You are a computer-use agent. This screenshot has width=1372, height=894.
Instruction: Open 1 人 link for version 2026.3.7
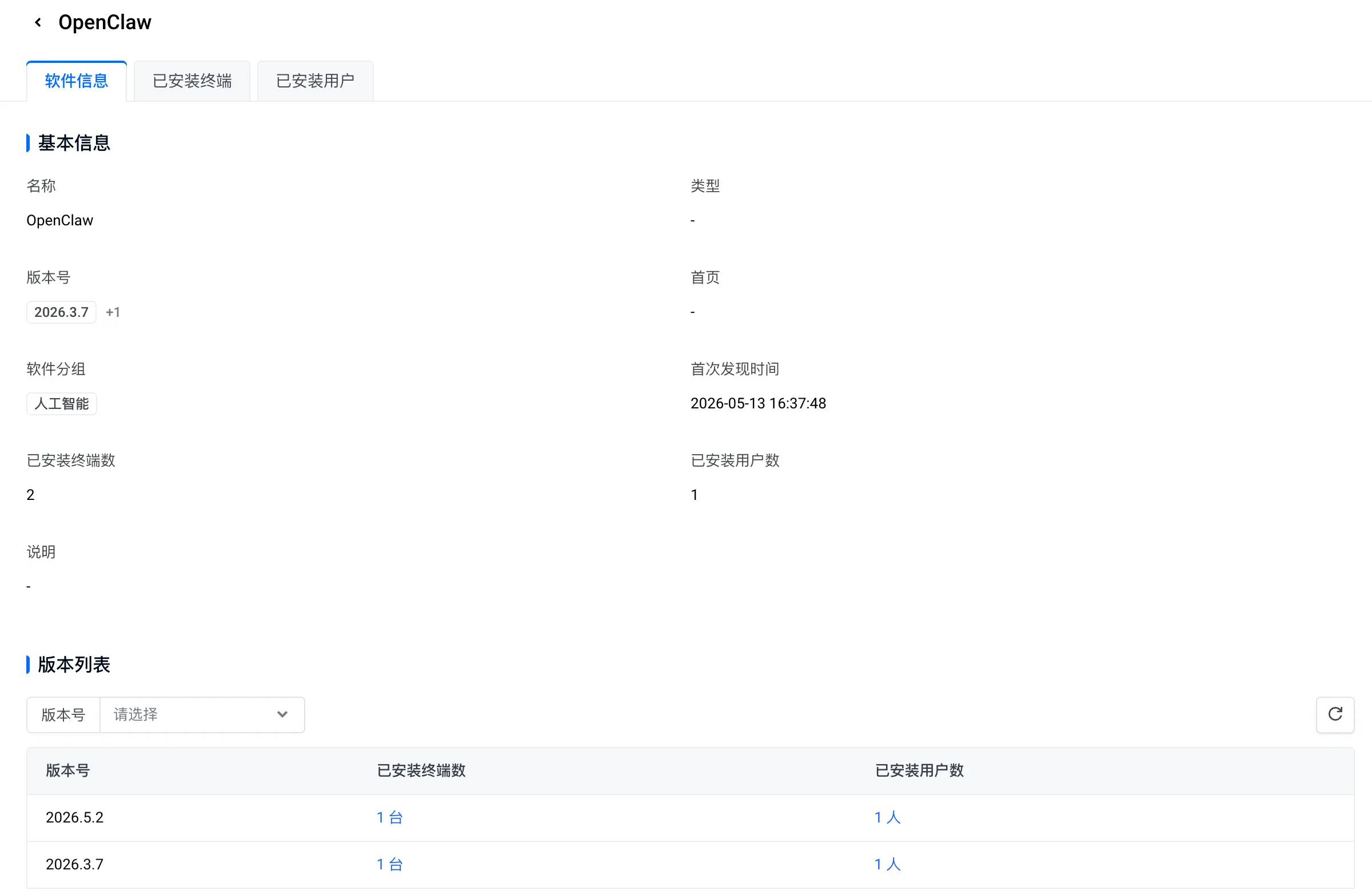click(x=887, y=864)
